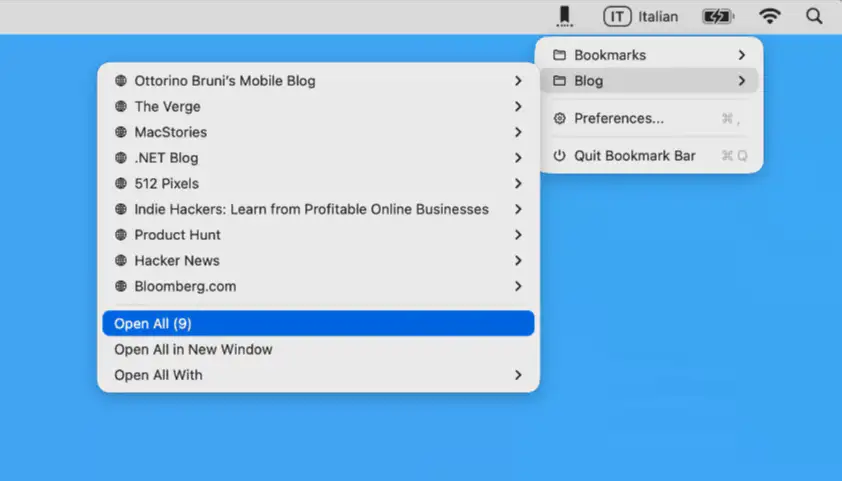Switch the Italian input source menu
842x481 pixels.
click(641, 16)
